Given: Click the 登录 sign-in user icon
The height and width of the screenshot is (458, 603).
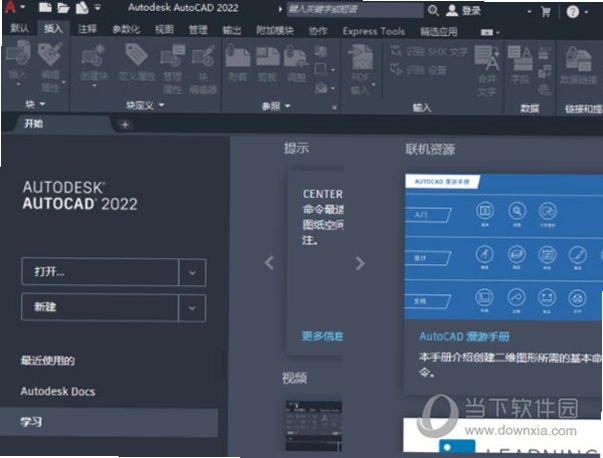Looking at the screenshot, I should pyautogui.click(x=452, y=10).
